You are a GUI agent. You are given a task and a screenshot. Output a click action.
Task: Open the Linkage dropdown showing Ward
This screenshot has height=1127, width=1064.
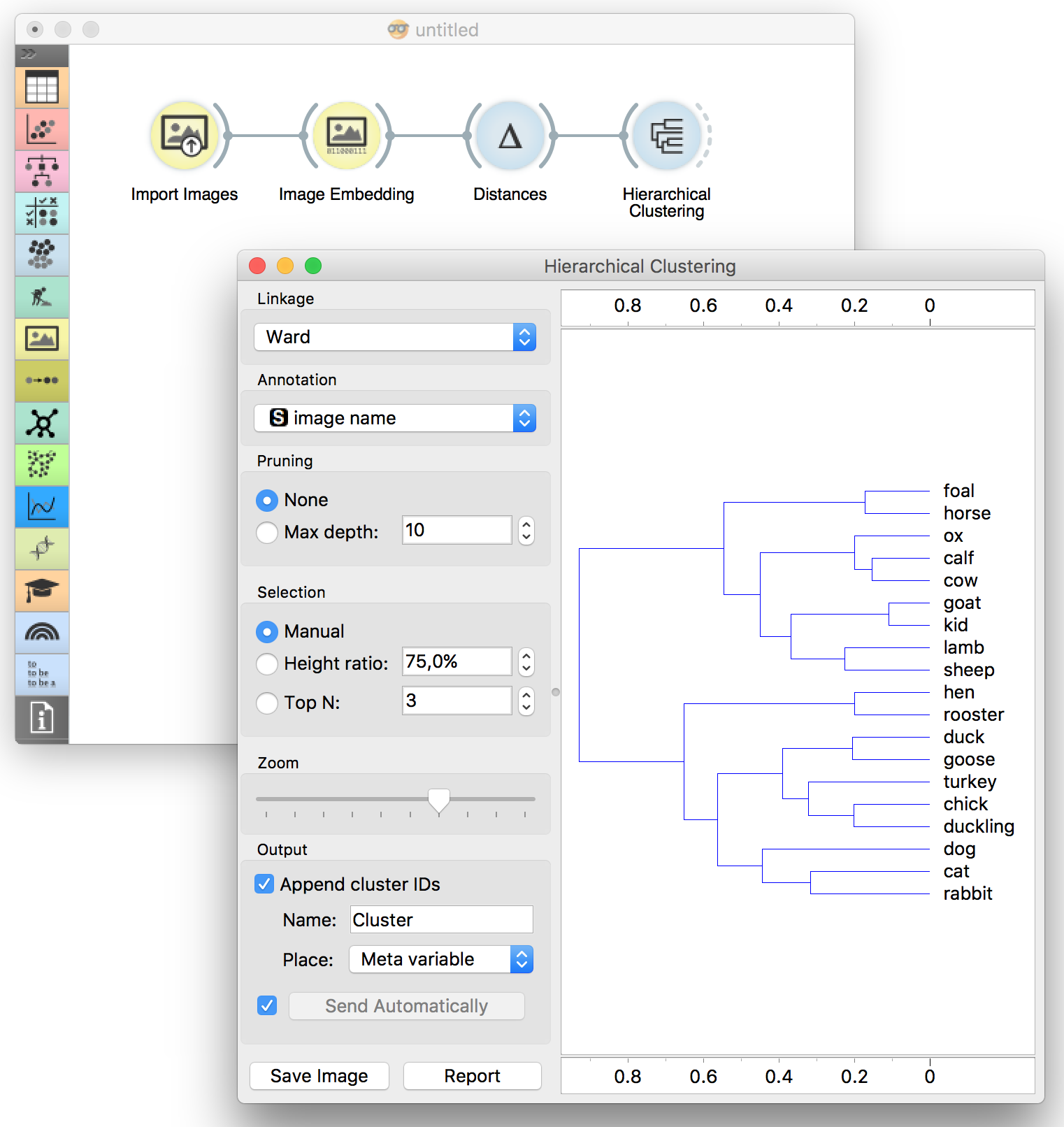[x=395, y=337]
